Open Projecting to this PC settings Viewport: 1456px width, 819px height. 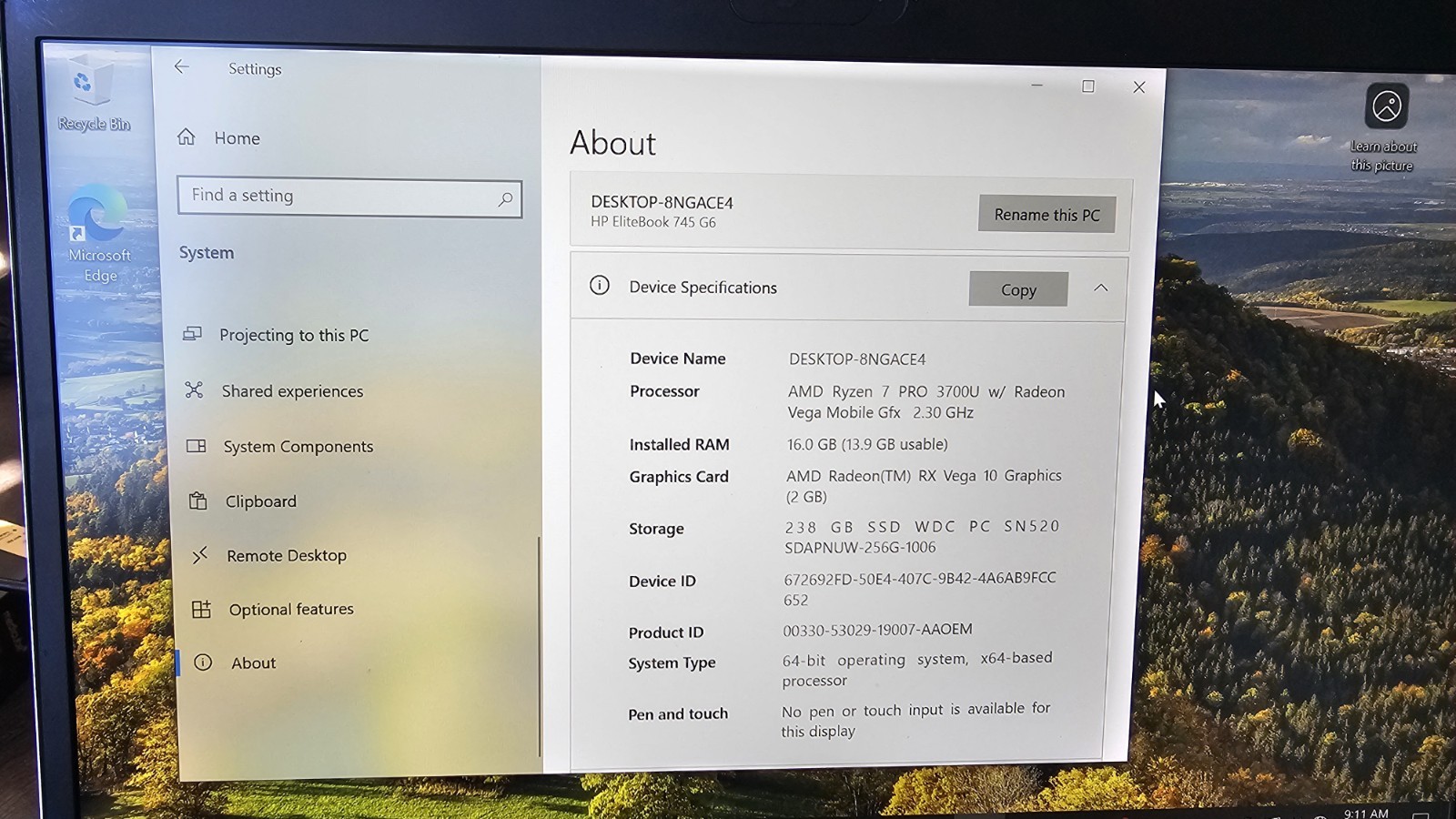coord(294,335)
